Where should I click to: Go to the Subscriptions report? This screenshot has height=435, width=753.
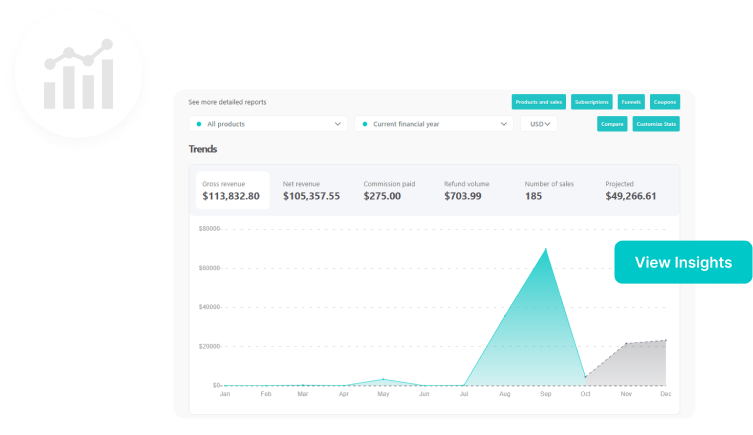coord(592,102)
